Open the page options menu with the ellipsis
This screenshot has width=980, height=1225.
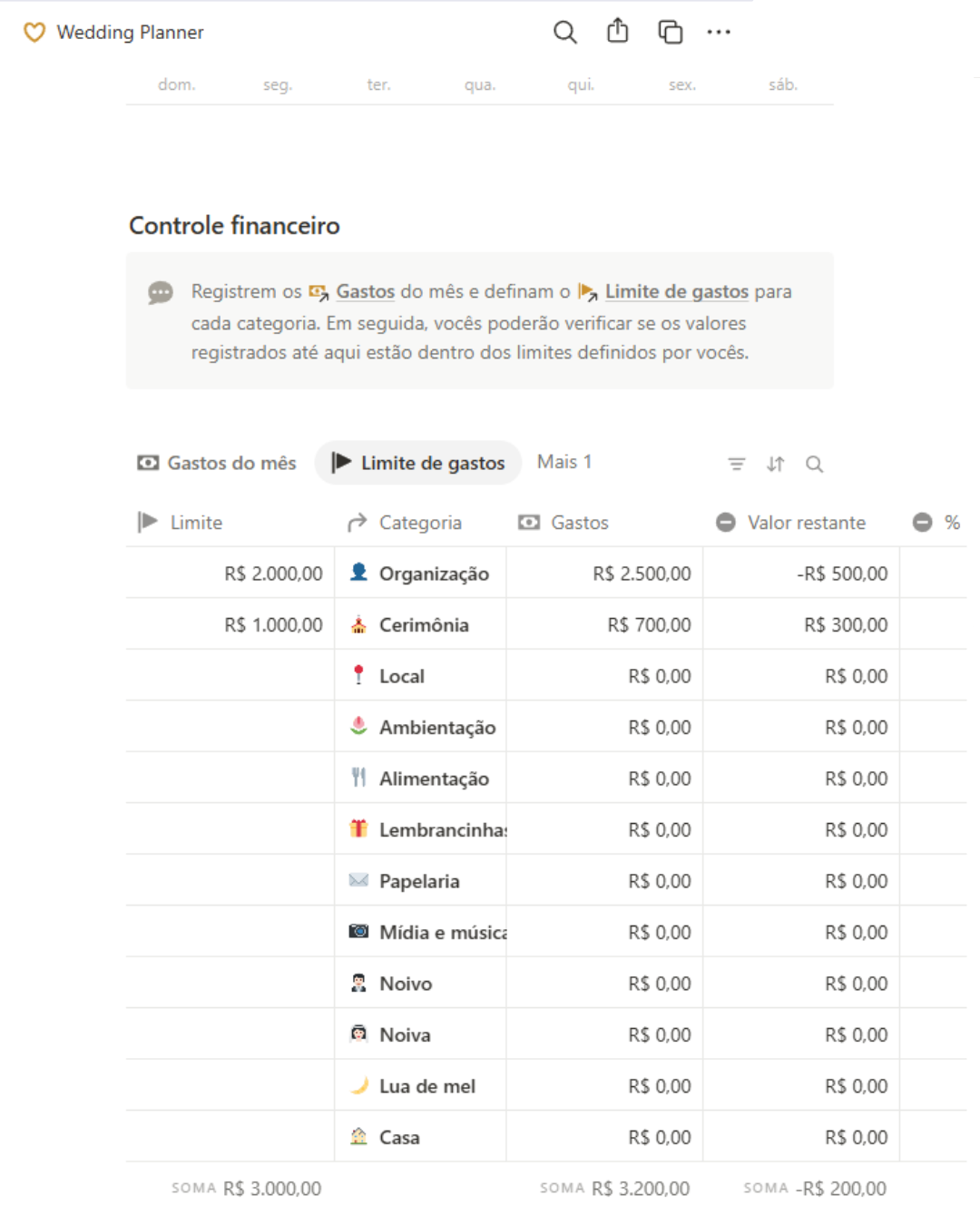[720, 32]
